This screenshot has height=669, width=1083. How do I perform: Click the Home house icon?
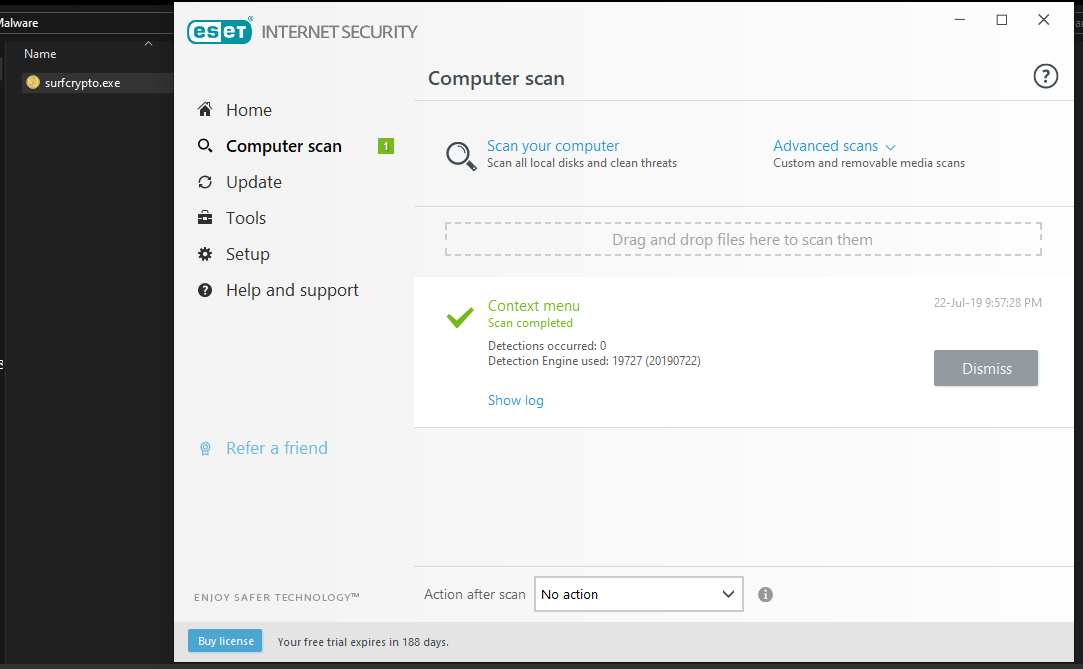(205, 109)
